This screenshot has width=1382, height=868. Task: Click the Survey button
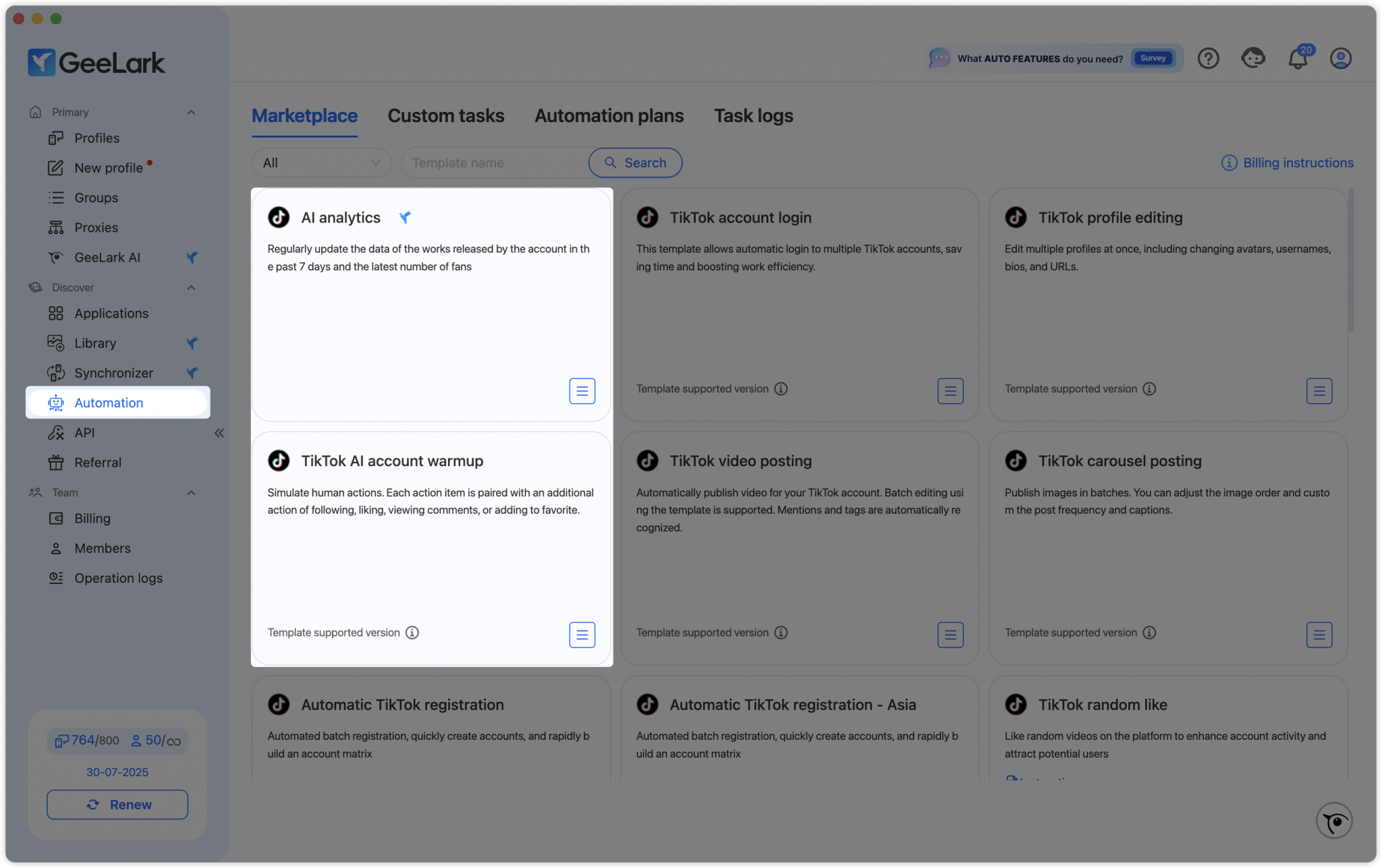pos(1153,58)
